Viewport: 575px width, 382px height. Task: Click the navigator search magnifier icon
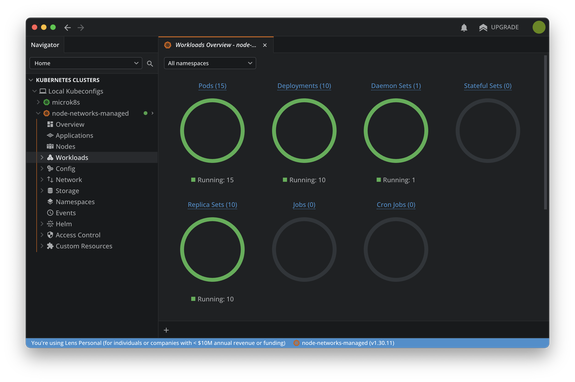(x=150, y=63)
